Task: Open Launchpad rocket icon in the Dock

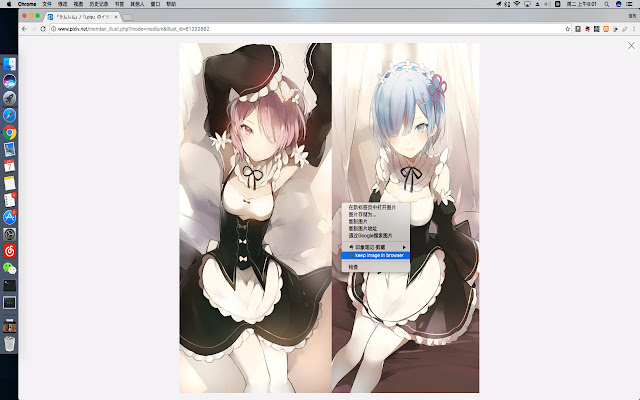Action: [9, 98]
